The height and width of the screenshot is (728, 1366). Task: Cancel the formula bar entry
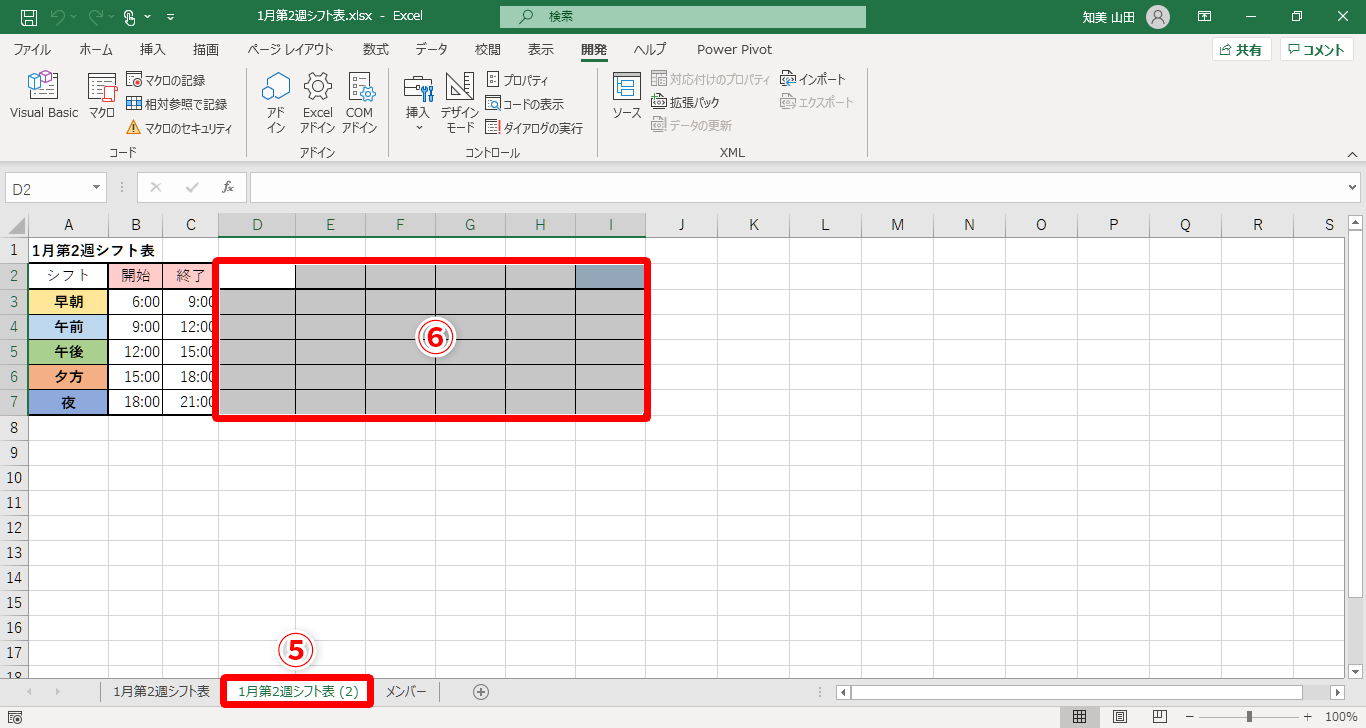point(156,187)
